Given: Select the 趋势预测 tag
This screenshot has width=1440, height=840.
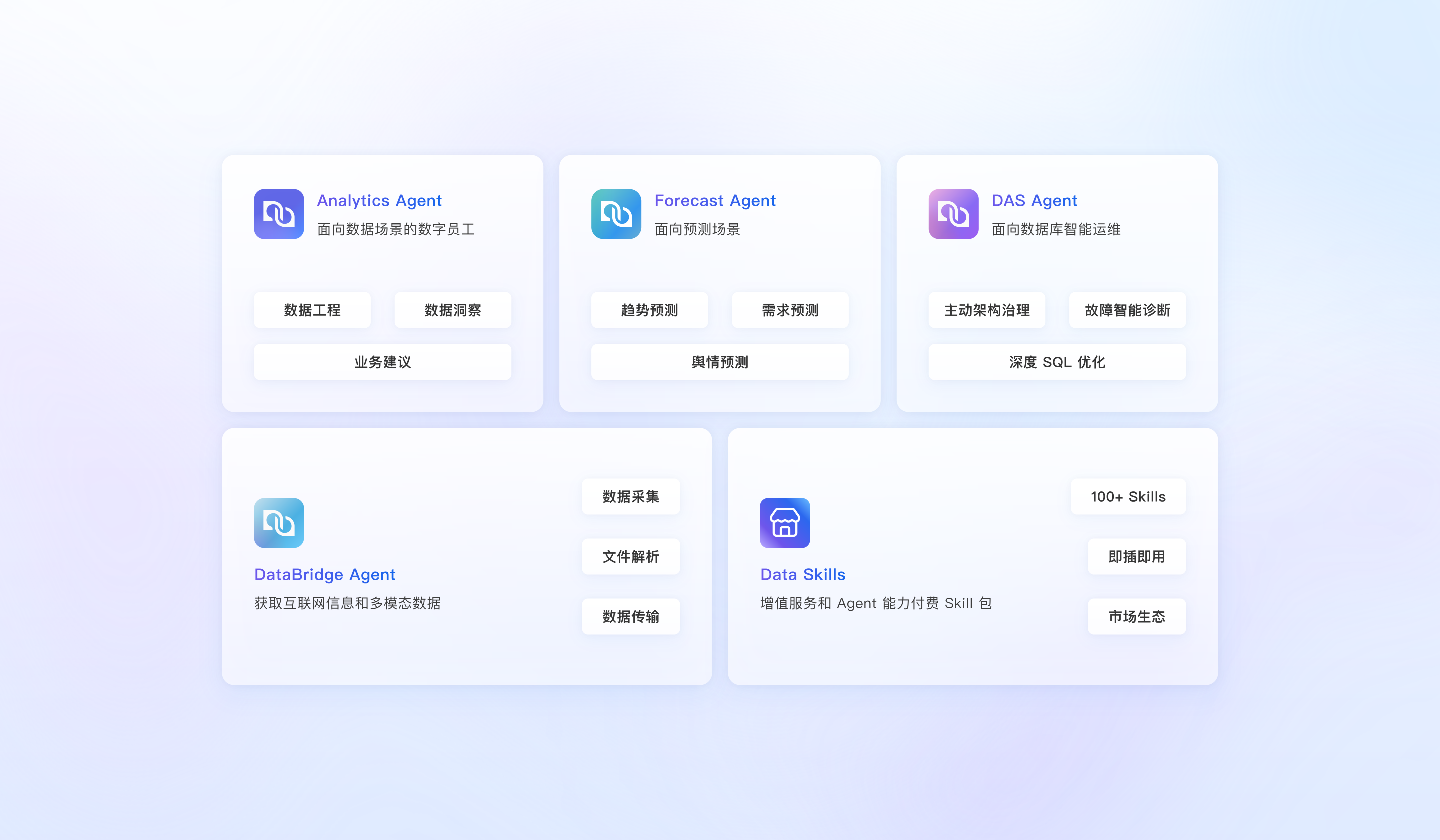Looking at the screenshot, I should tap(649, 310).
